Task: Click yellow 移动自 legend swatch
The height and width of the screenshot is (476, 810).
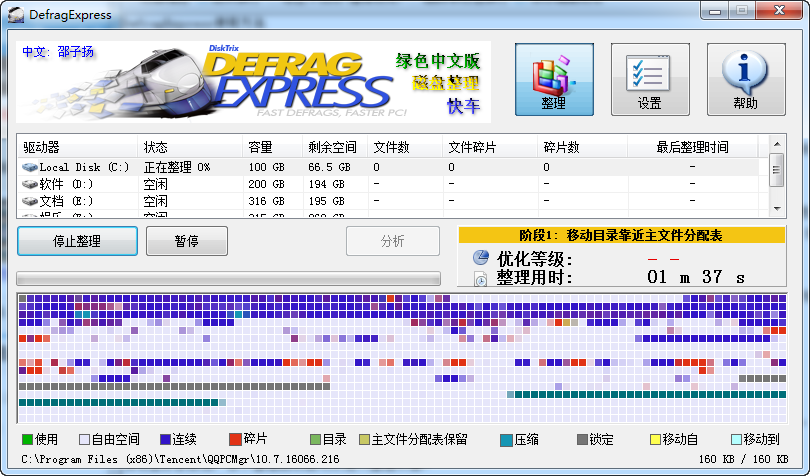Action: (x=656, y=440)
